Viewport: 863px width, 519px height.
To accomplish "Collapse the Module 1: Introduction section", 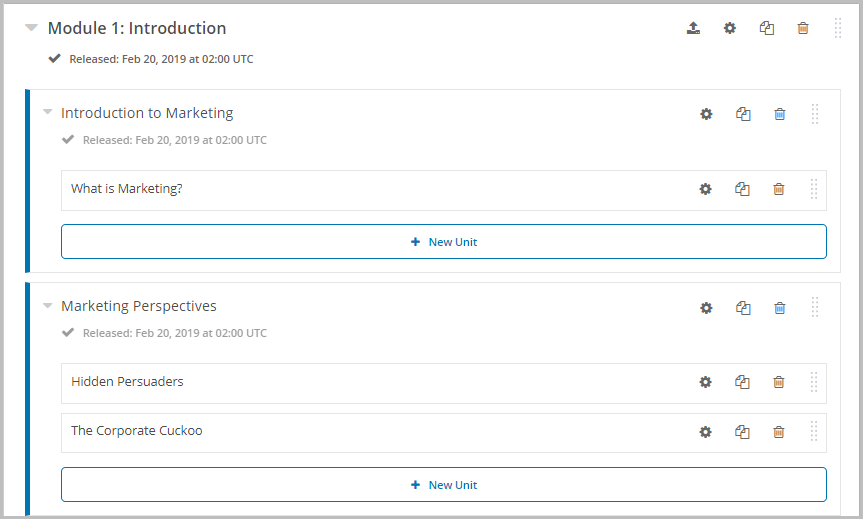I will (x=31, y=28).
